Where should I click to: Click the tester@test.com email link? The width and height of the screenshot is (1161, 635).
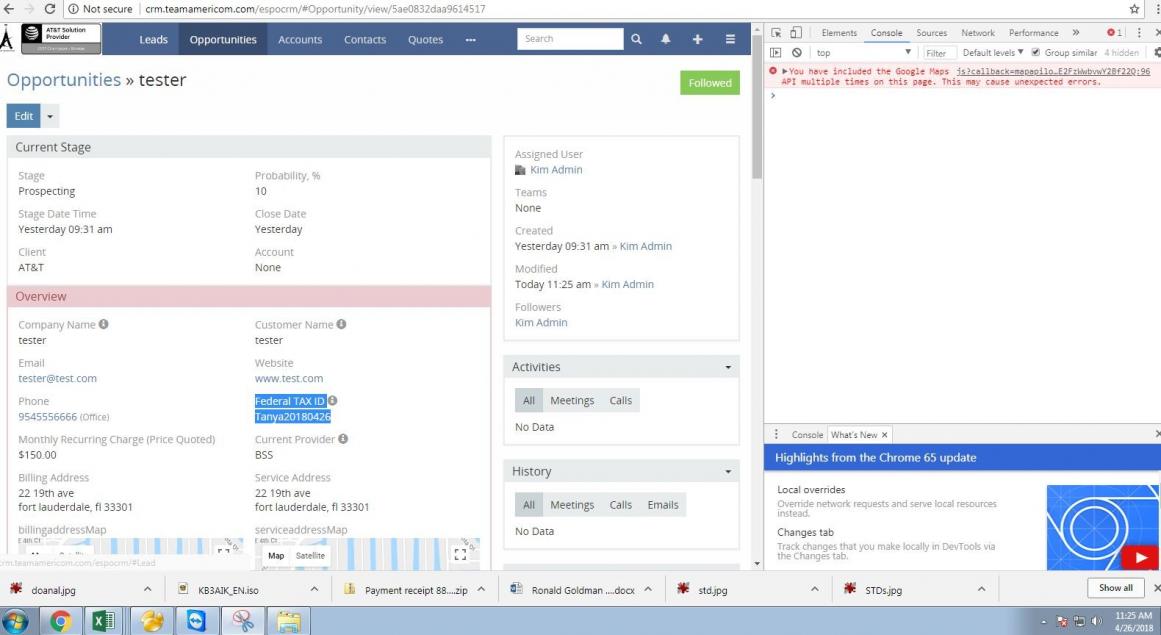(57, 378)
